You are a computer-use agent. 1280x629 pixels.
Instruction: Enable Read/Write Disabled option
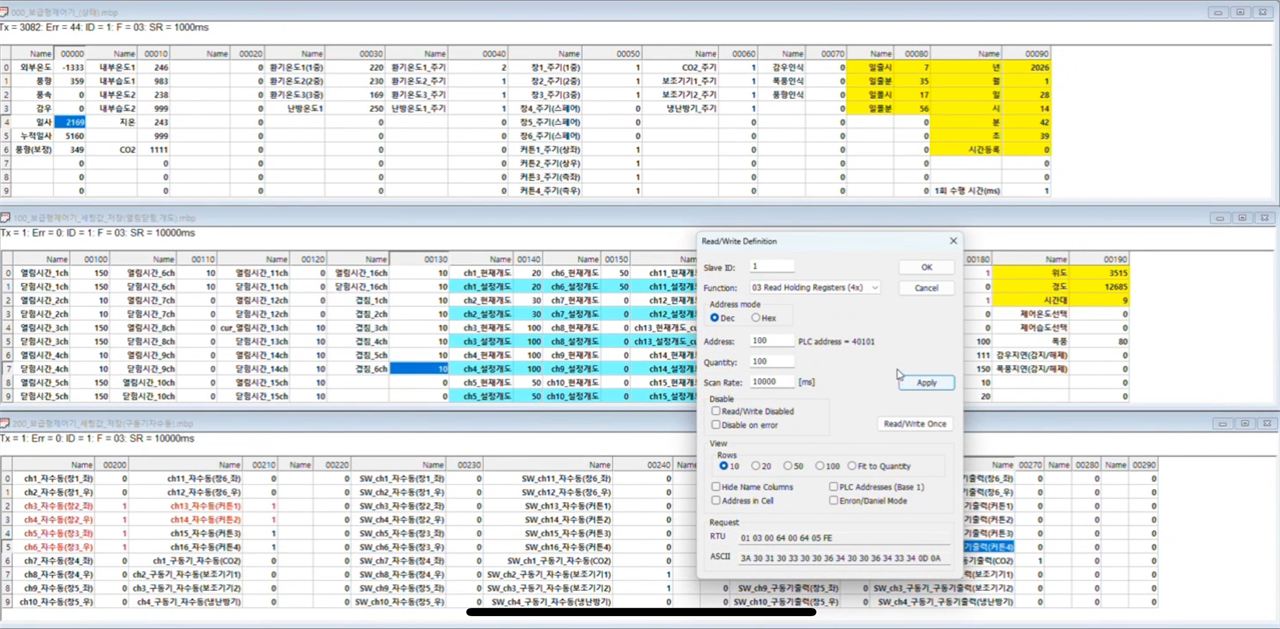click(x=752, y=411)
